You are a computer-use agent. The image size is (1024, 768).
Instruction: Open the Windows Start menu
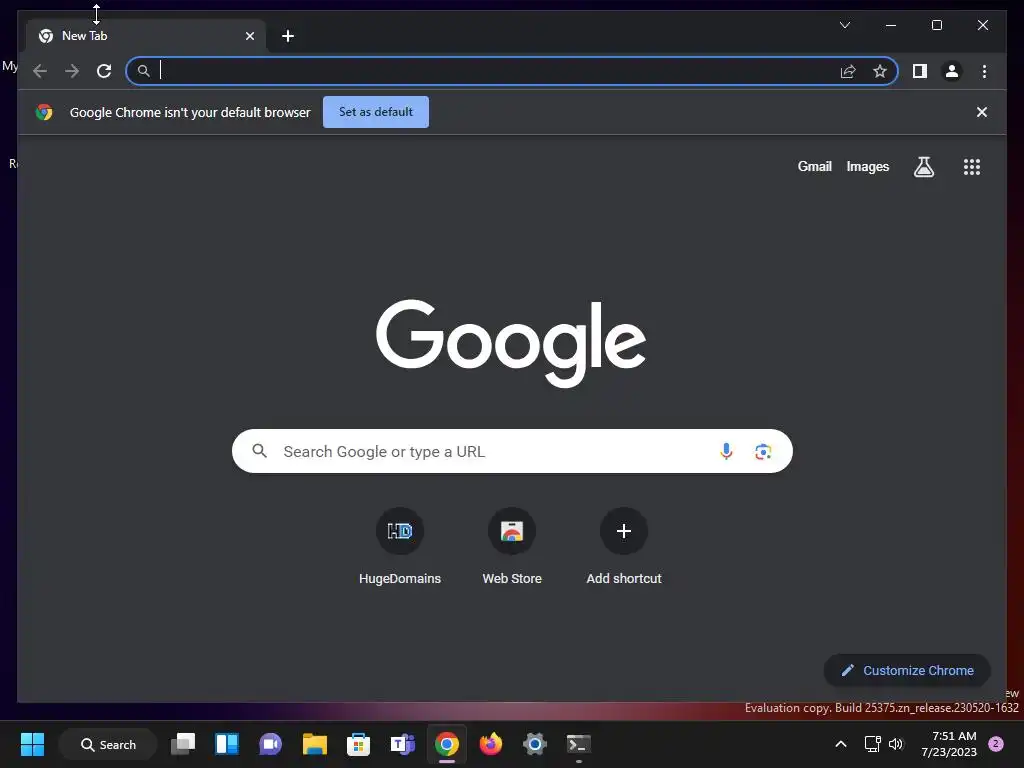[33, 744]
